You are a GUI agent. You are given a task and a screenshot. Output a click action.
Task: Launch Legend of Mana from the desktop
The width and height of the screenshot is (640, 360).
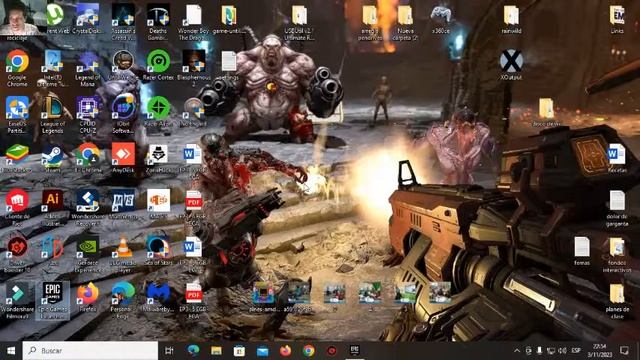[88, 68]
